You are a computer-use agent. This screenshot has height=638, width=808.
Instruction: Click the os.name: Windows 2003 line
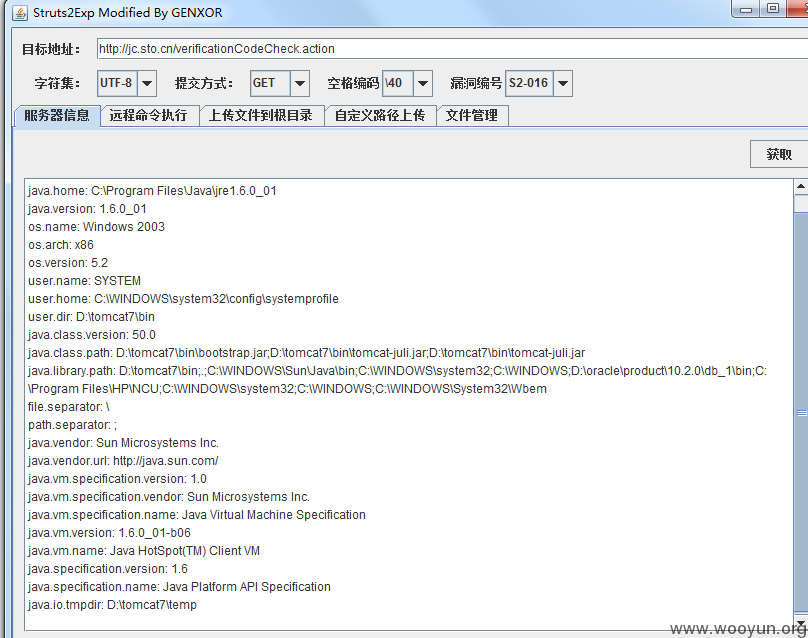coord(96,227)
